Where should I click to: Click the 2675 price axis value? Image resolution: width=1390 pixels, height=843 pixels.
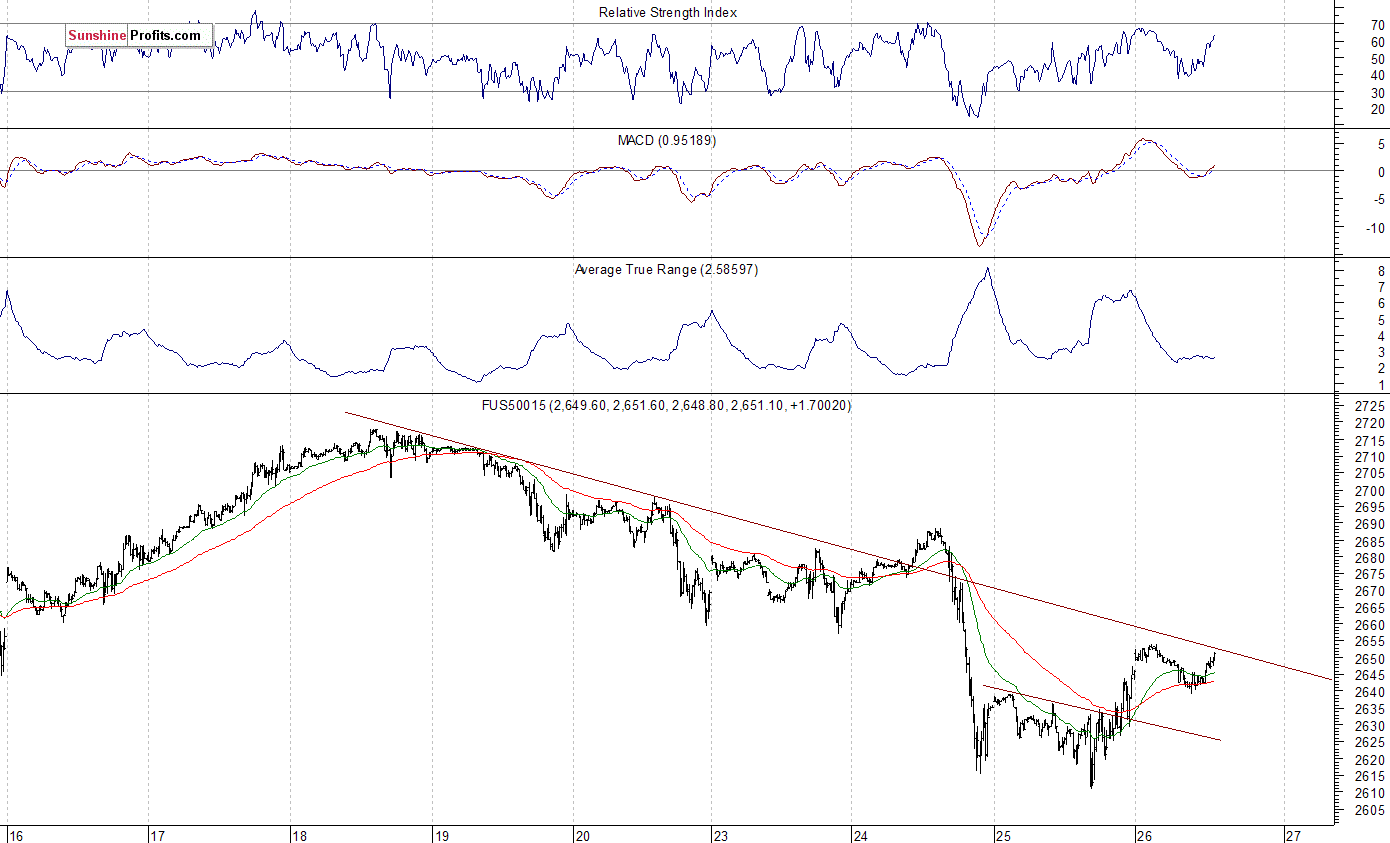click(1370, 575)
